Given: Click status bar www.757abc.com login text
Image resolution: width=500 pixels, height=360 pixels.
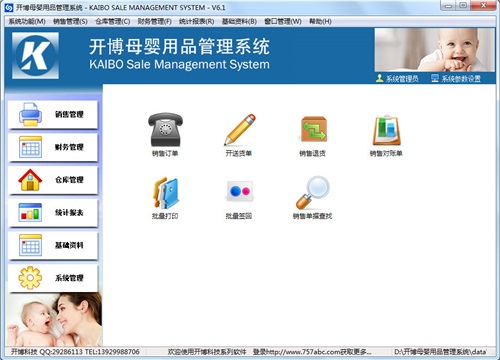Looking at the screenshot, I should 312,352.
